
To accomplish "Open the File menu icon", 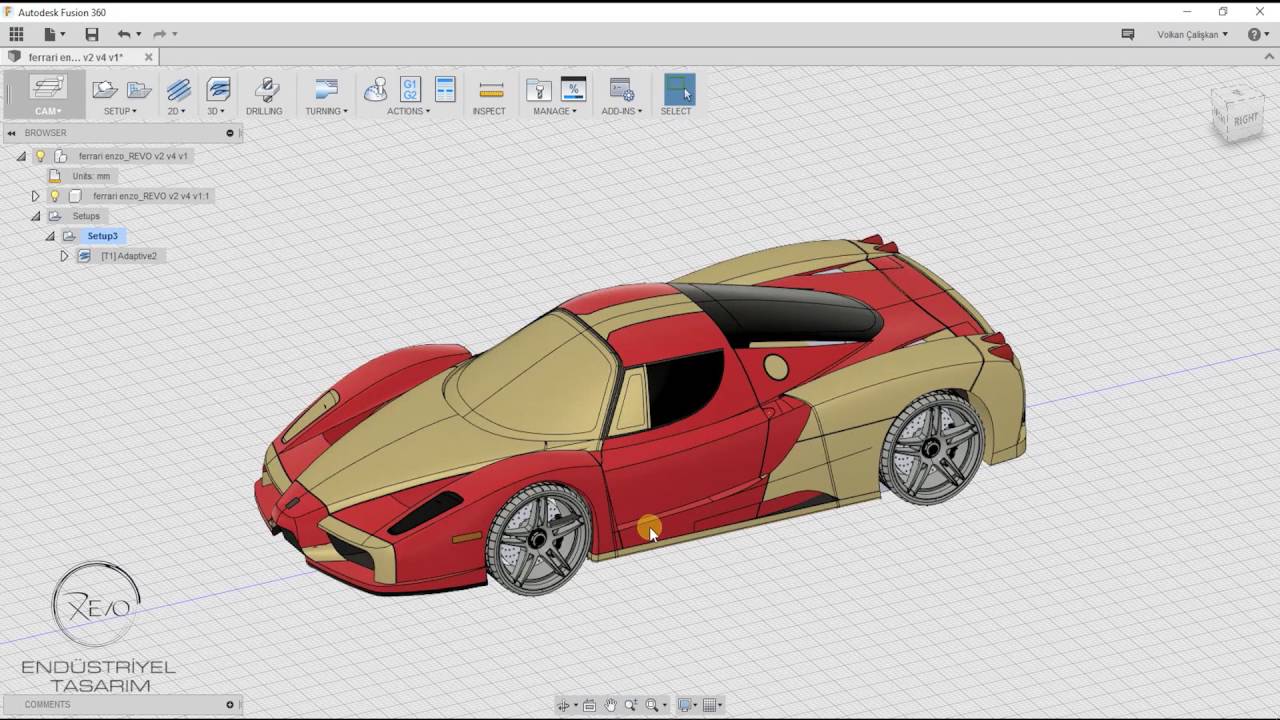I will click(x=50, y=34).
